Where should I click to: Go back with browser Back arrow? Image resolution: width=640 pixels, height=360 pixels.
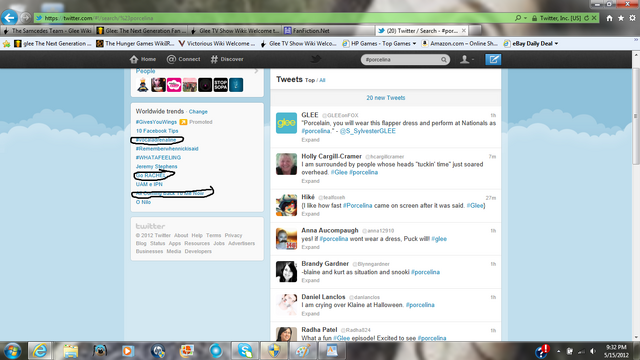9,18
